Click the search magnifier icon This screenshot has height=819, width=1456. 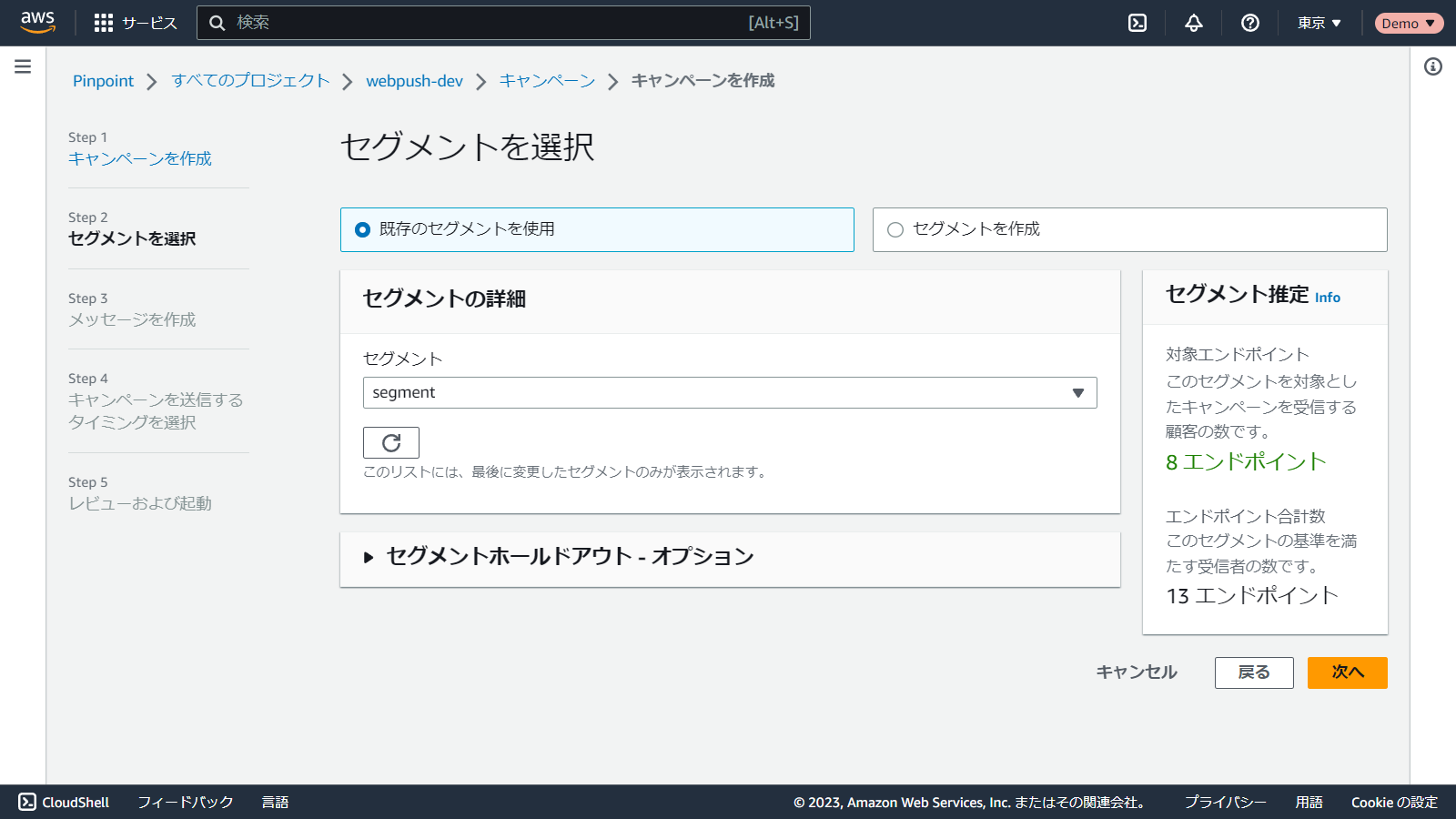217,23
